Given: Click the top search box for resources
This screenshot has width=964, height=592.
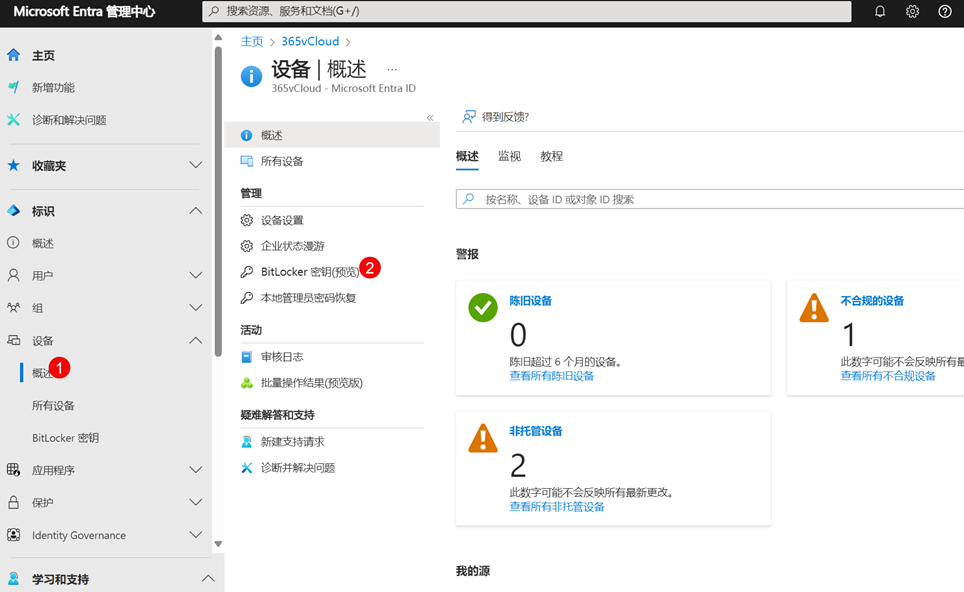Looking at the screenshot, I should tap(527, 11).
